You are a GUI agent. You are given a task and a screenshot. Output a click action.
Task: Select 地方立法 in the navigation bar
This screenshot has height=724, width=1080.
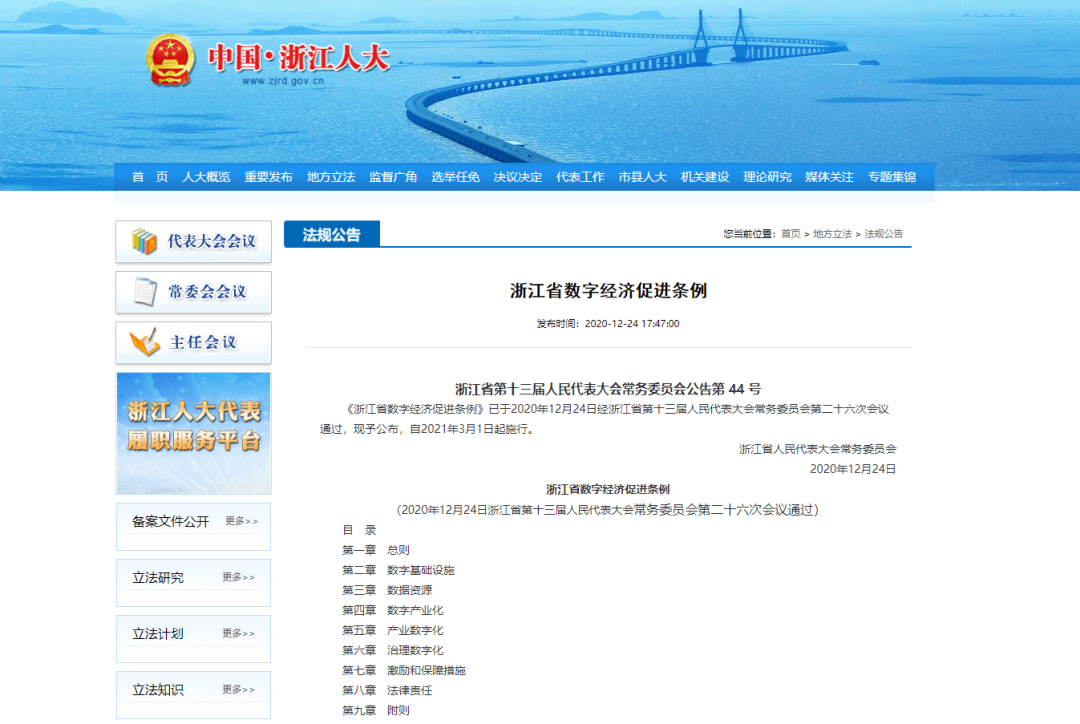click(x=331, y=177)
